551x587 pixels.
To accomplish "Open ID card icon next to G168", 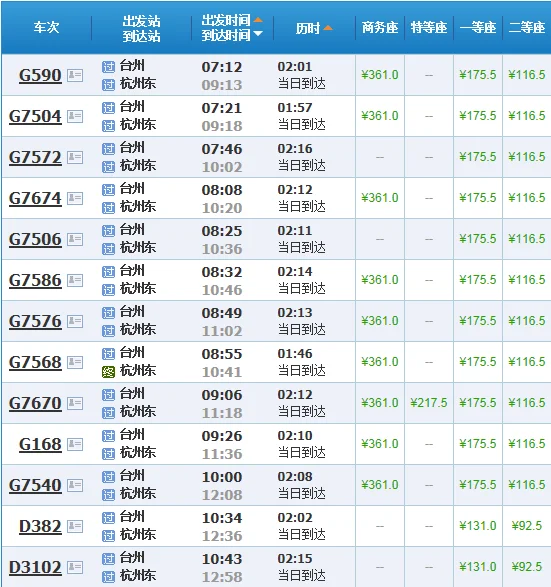I will coord(75,444).
